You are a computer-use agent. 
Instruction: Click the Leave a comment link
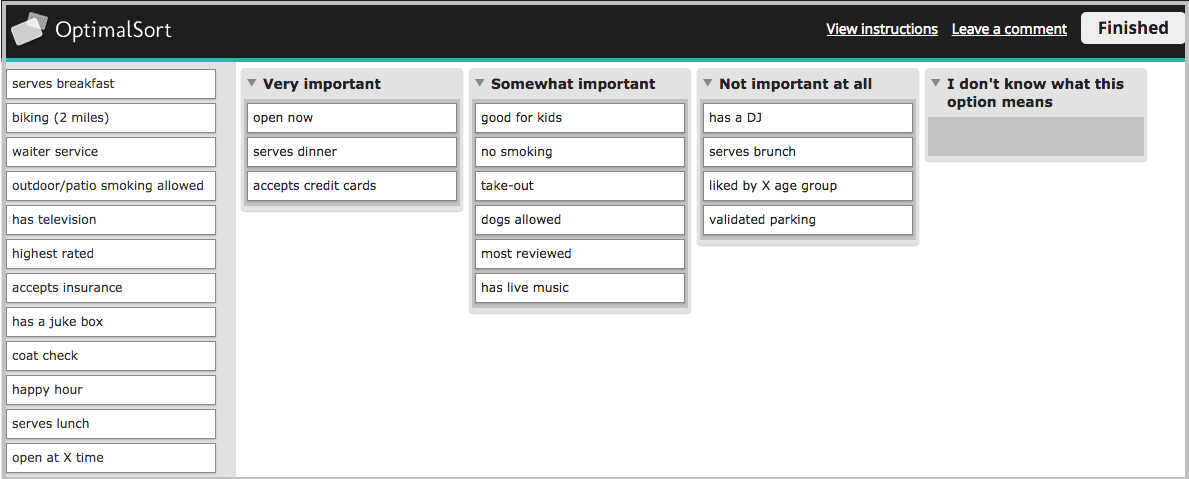point(1009,29)
